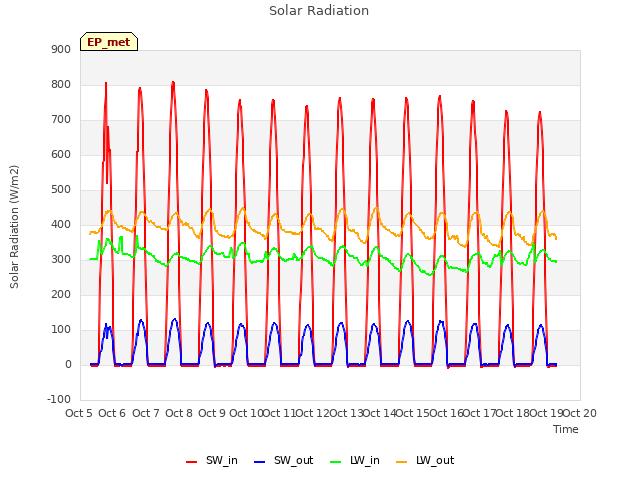Click the Oct 8 x-axis tick label
Screen dimensions: 640x480
(x=179, y=413)
